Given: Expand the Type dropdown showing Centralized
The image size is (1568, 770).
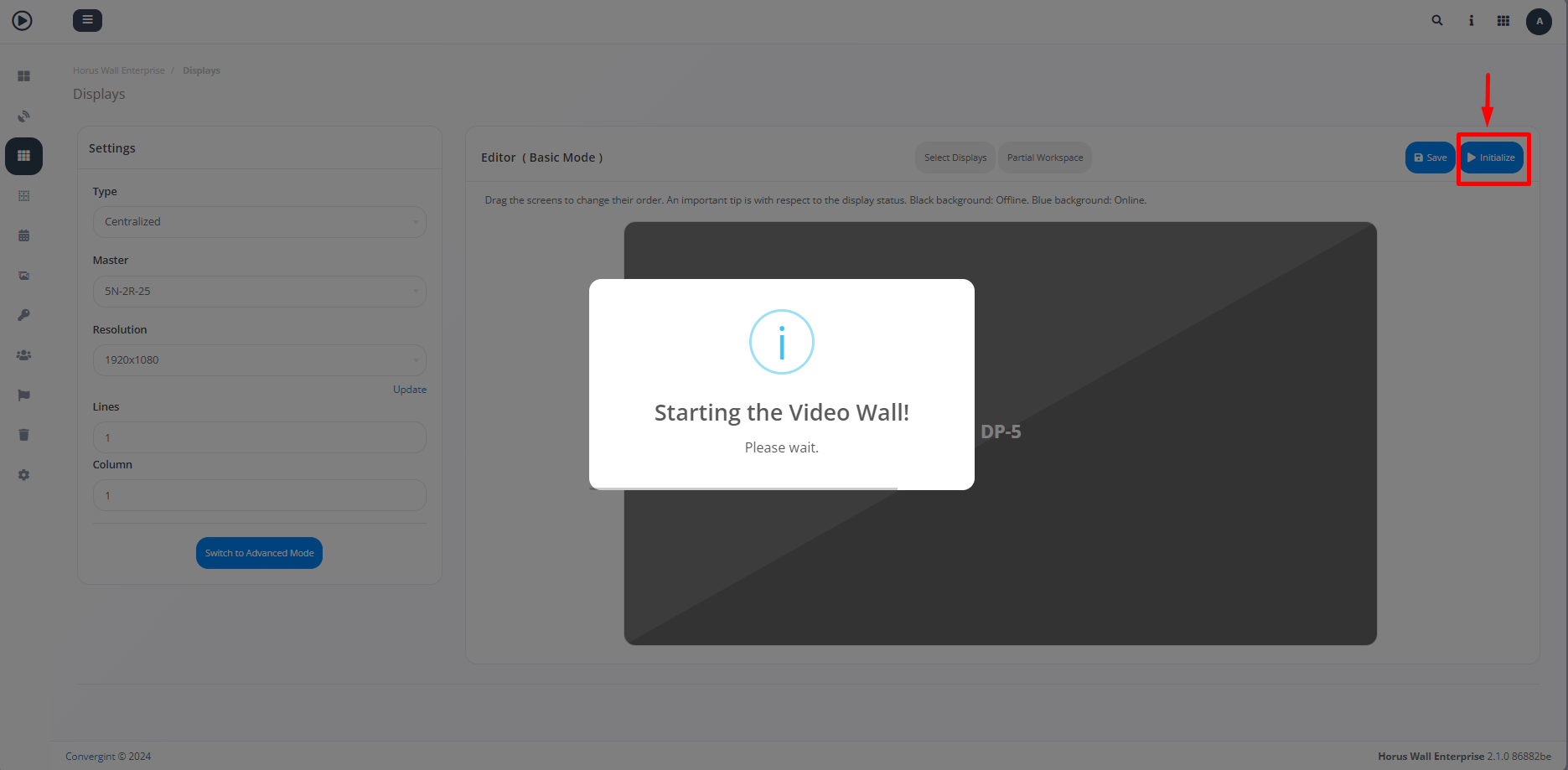Looking at the screenshot, I should 259,222.
